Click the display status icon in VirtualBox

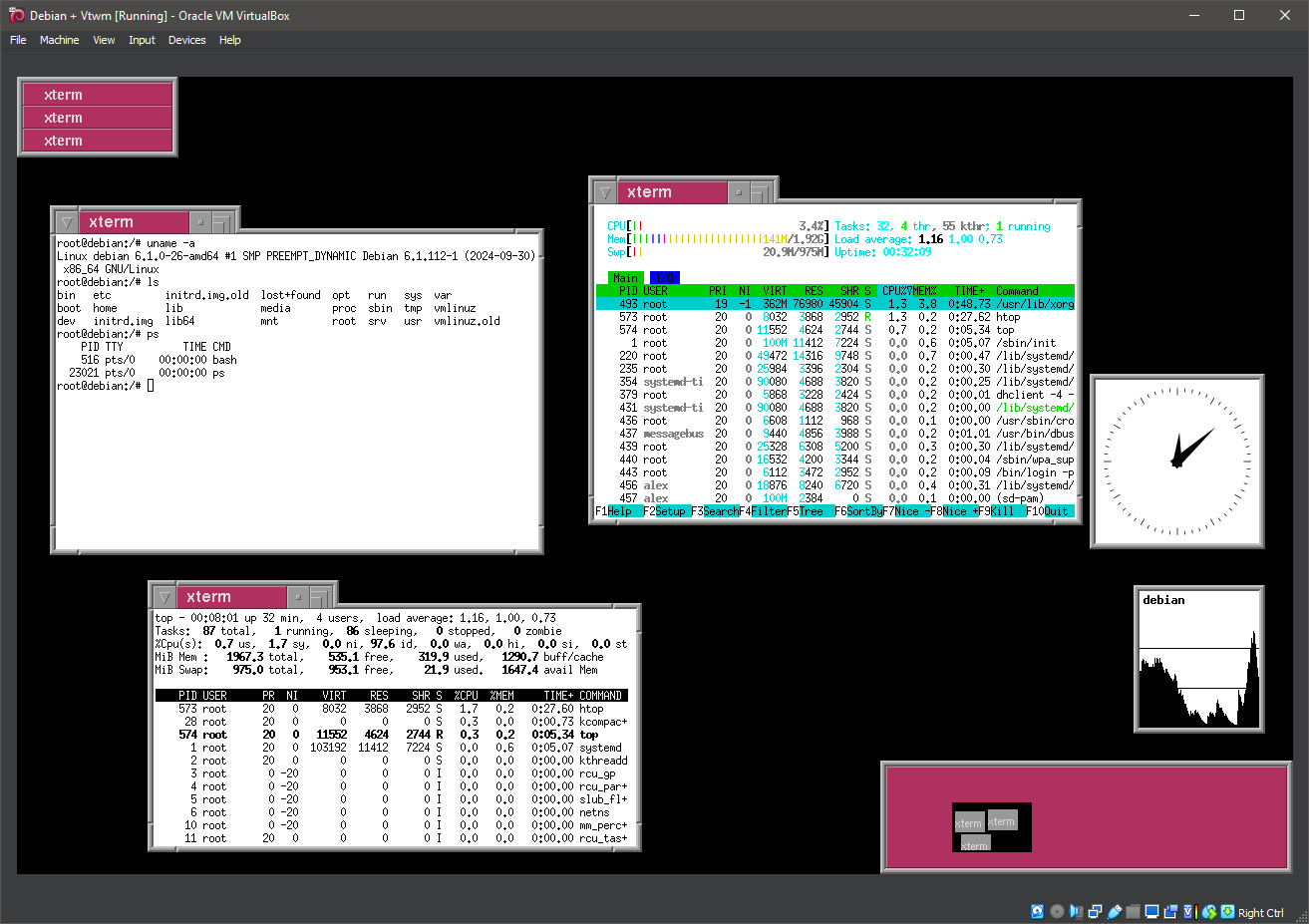coord(1151,911)
